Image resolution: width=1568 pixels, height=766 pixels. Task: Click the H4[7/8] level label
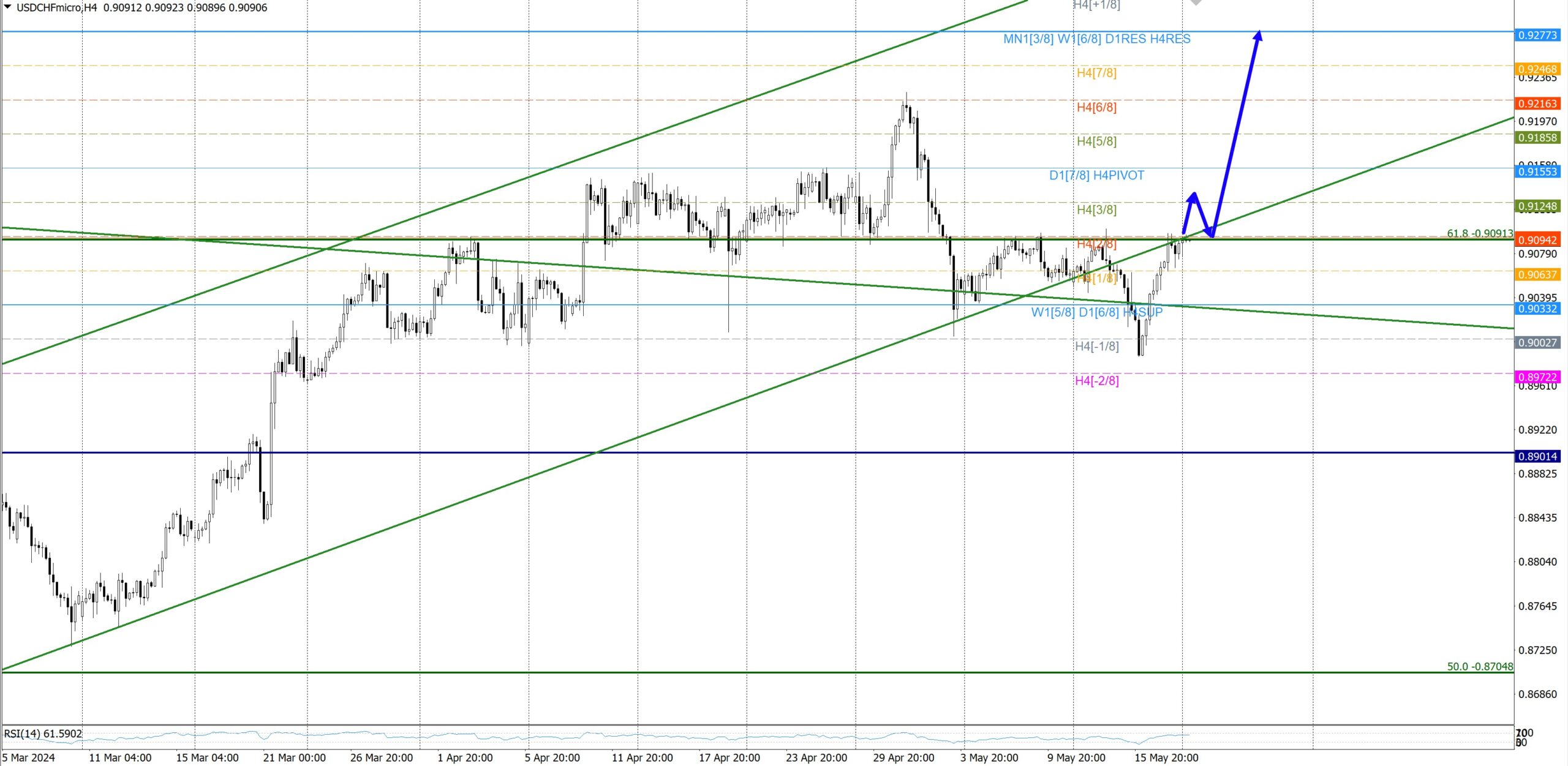[1096, 73]
